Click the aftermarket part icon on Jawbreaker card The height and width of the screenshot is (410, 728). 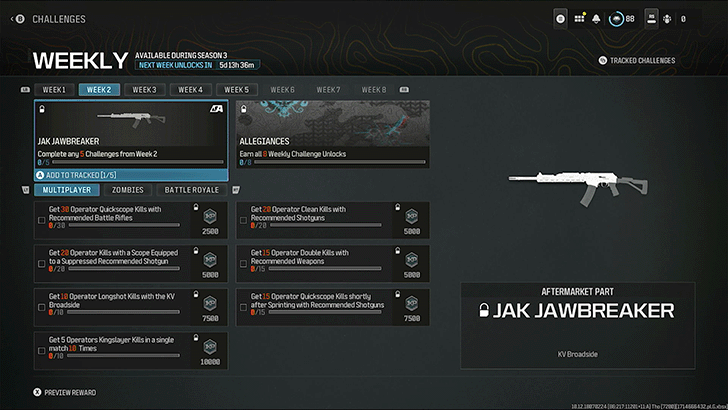pos(216,109)
